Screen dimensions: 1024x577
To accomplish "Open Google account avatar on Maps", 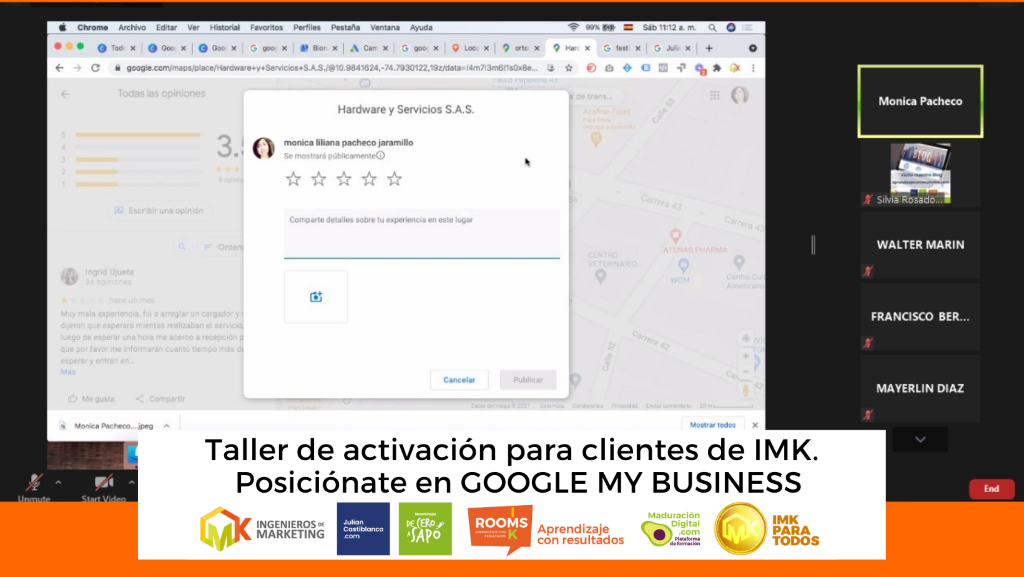I will pos(740,95).
